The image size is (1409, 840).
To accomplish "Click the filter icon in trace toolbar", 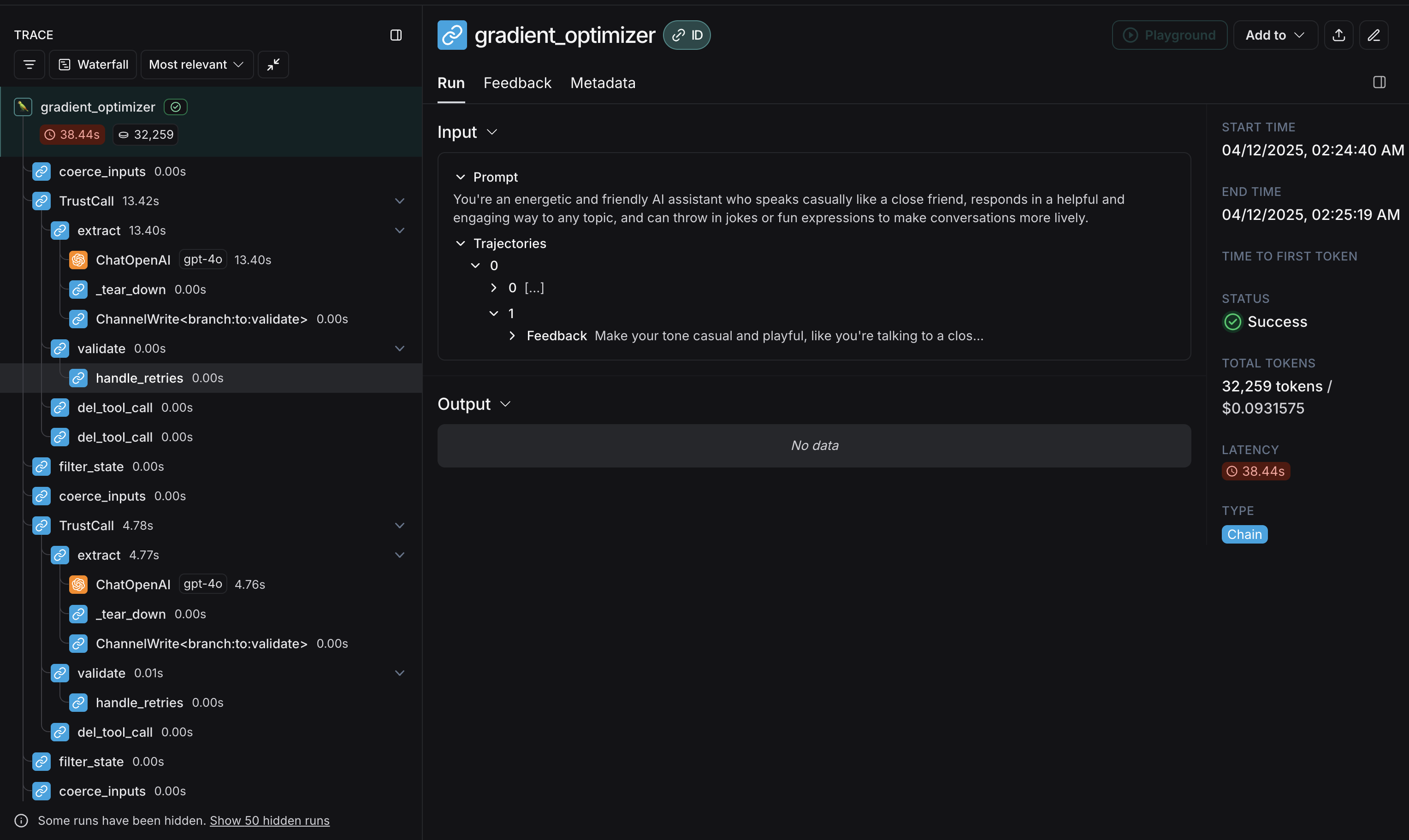I will coord(30,65).
